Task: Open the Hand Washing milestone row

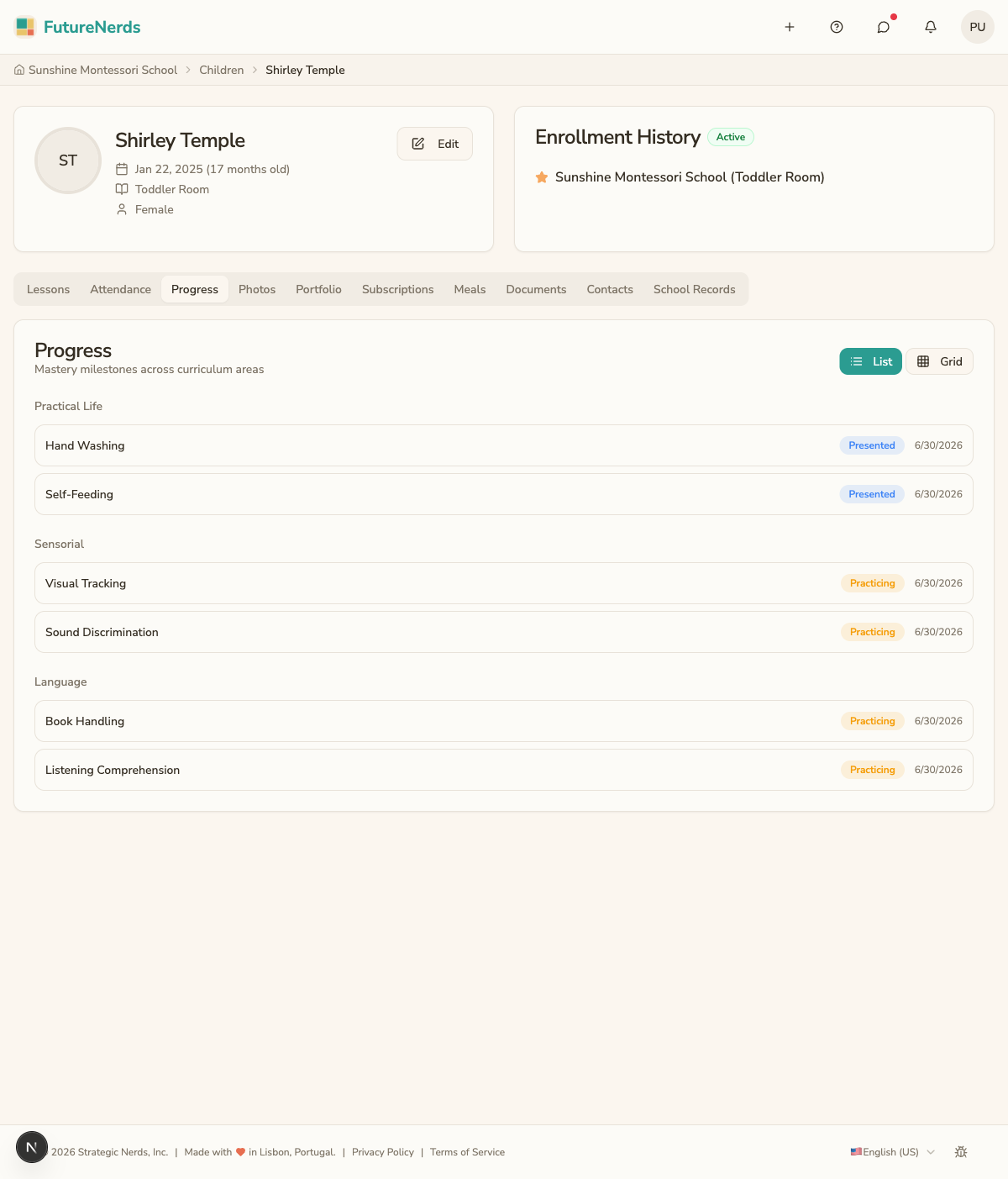Action: pyautogui.click(x=504, y=445)
